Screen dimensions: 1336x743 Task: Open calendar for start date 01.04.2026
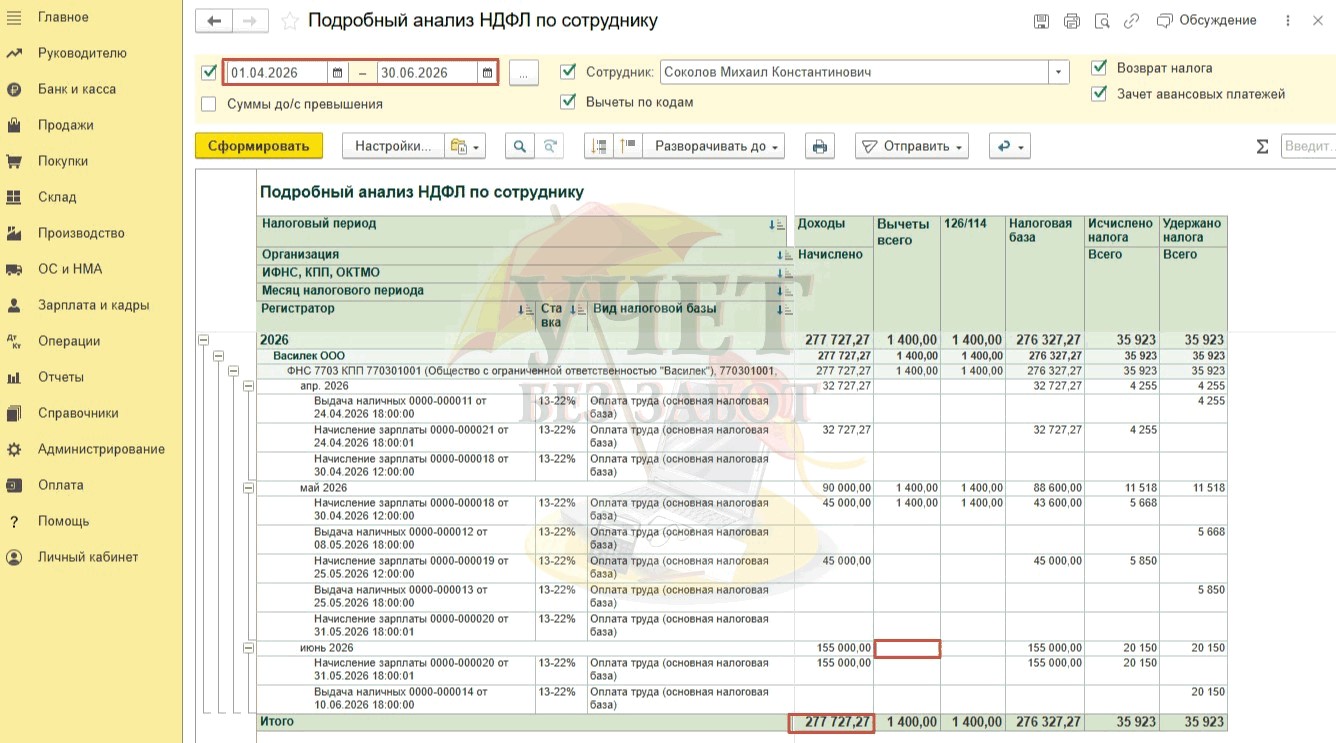pyautogui.click(x=337, y=73)
